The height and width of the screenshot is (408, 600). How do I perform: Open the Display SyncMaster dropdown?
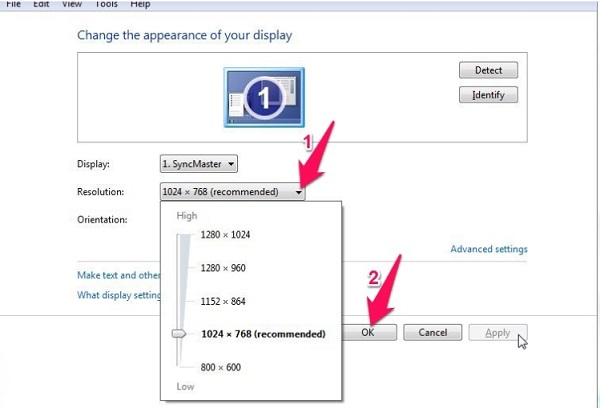[198, 163]
